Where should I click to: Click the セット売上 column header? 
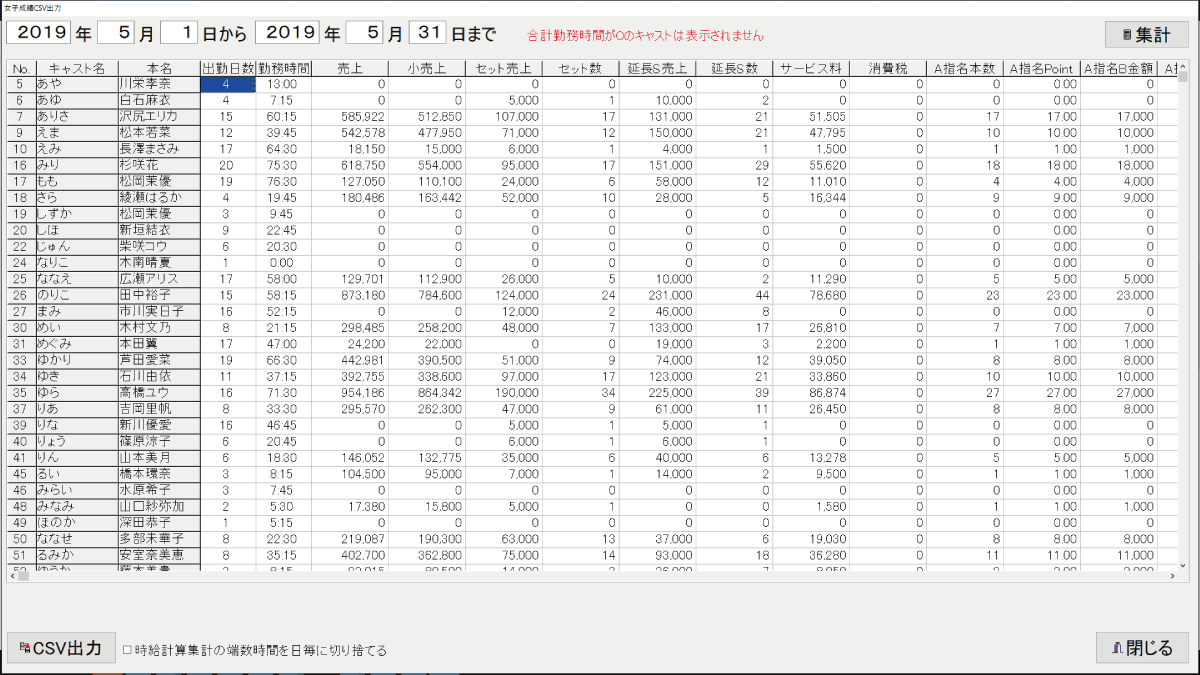click(x=504, y=69)
